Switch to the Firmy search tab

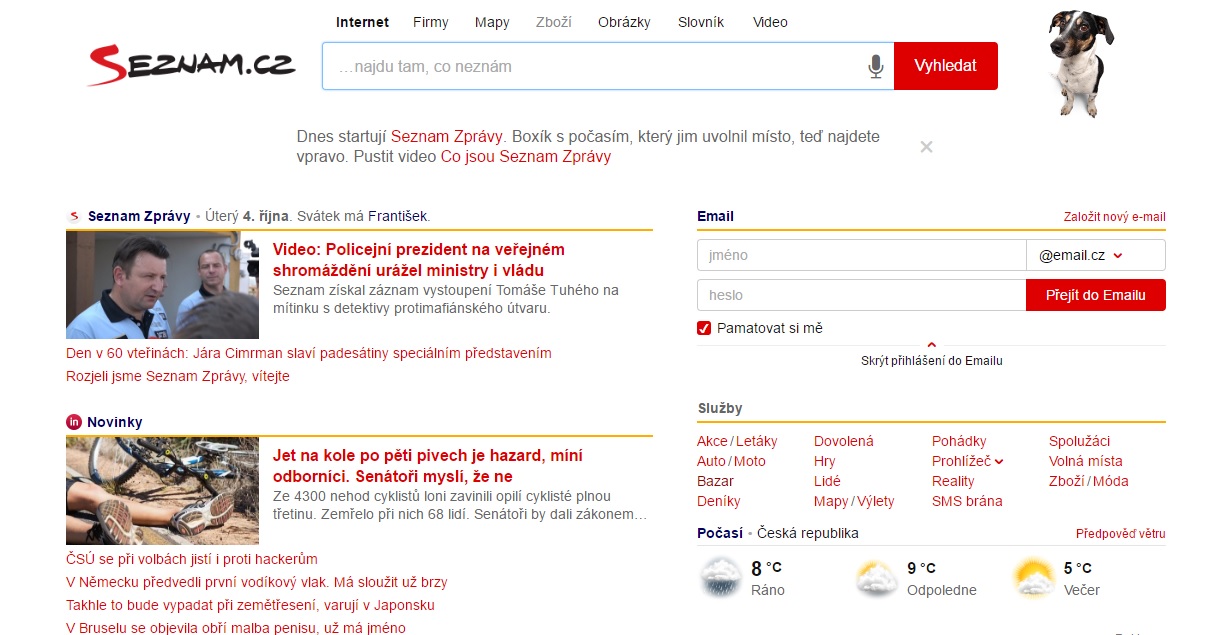click(x=431, y=22)
